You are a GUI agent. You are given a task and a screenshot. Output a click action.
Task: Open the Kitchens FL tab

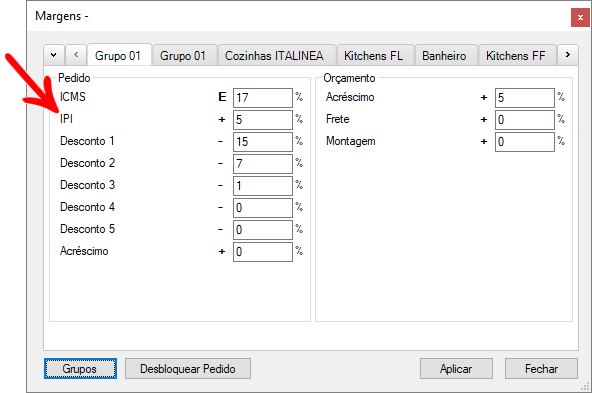pos(373,56)
